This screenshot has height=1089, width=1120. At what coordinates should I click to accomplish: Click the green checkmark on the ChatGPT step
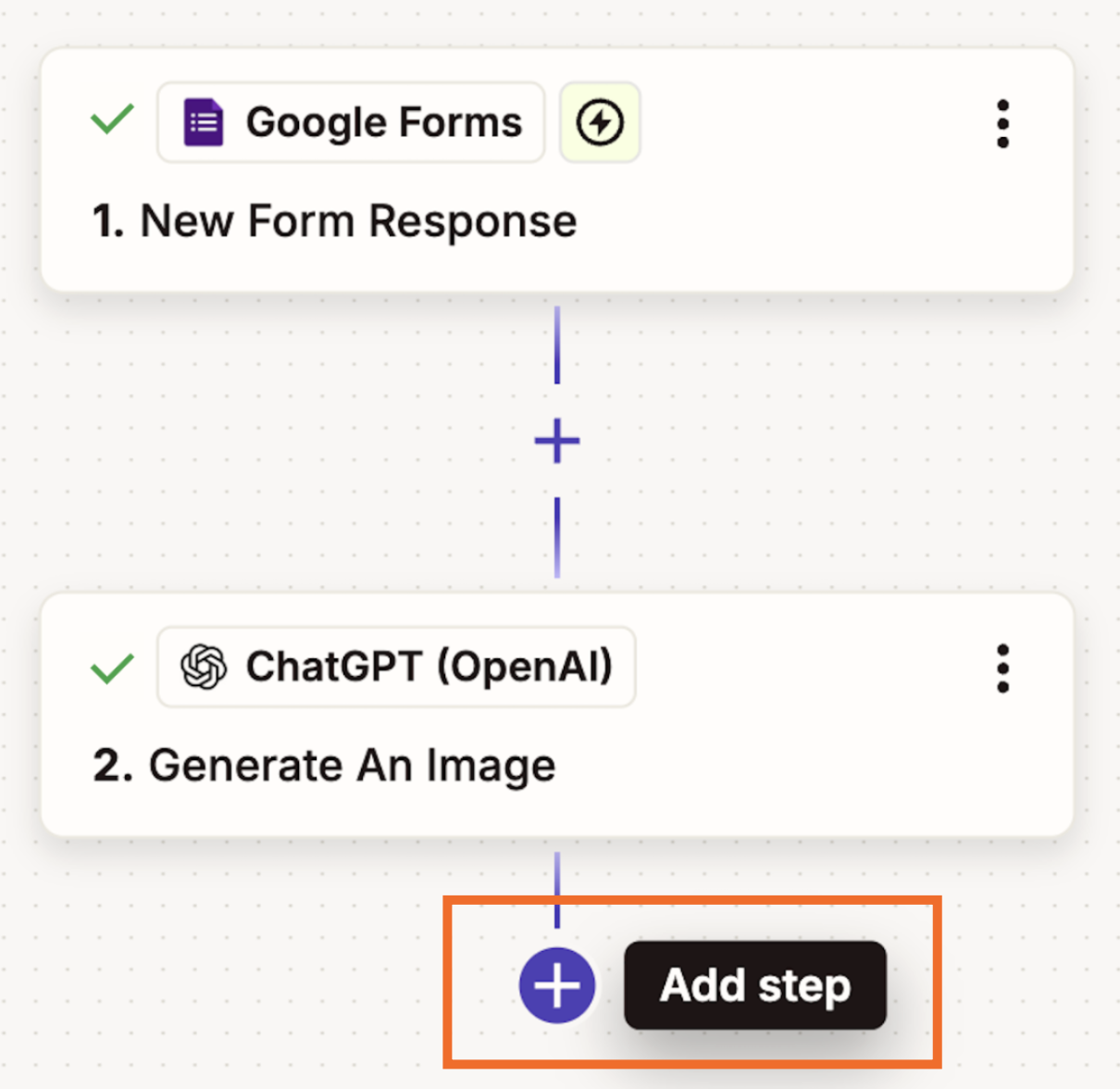111,666
